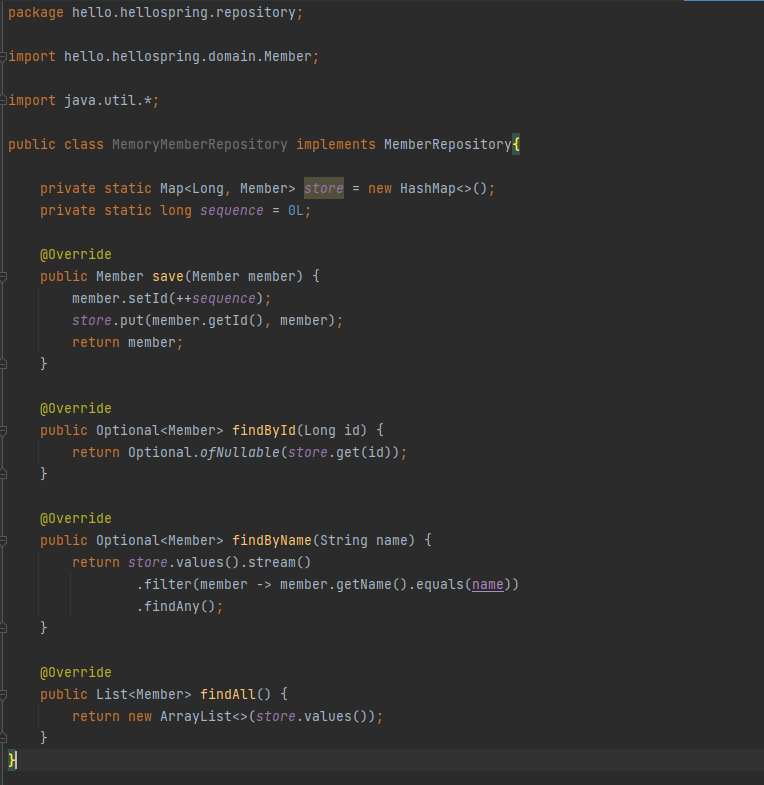Click the new keyword before HashMap
Image resolution: width=764 pixels, height=785 pixels.
point(380,189)
